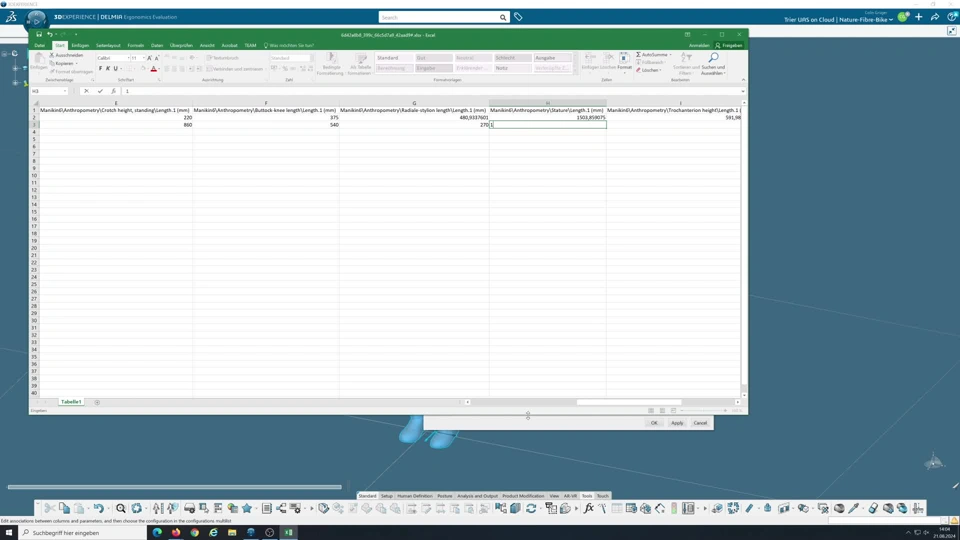Click the tag icon beside search bar
The height and width of the screenshot is (540, 960).
[518, 17]
